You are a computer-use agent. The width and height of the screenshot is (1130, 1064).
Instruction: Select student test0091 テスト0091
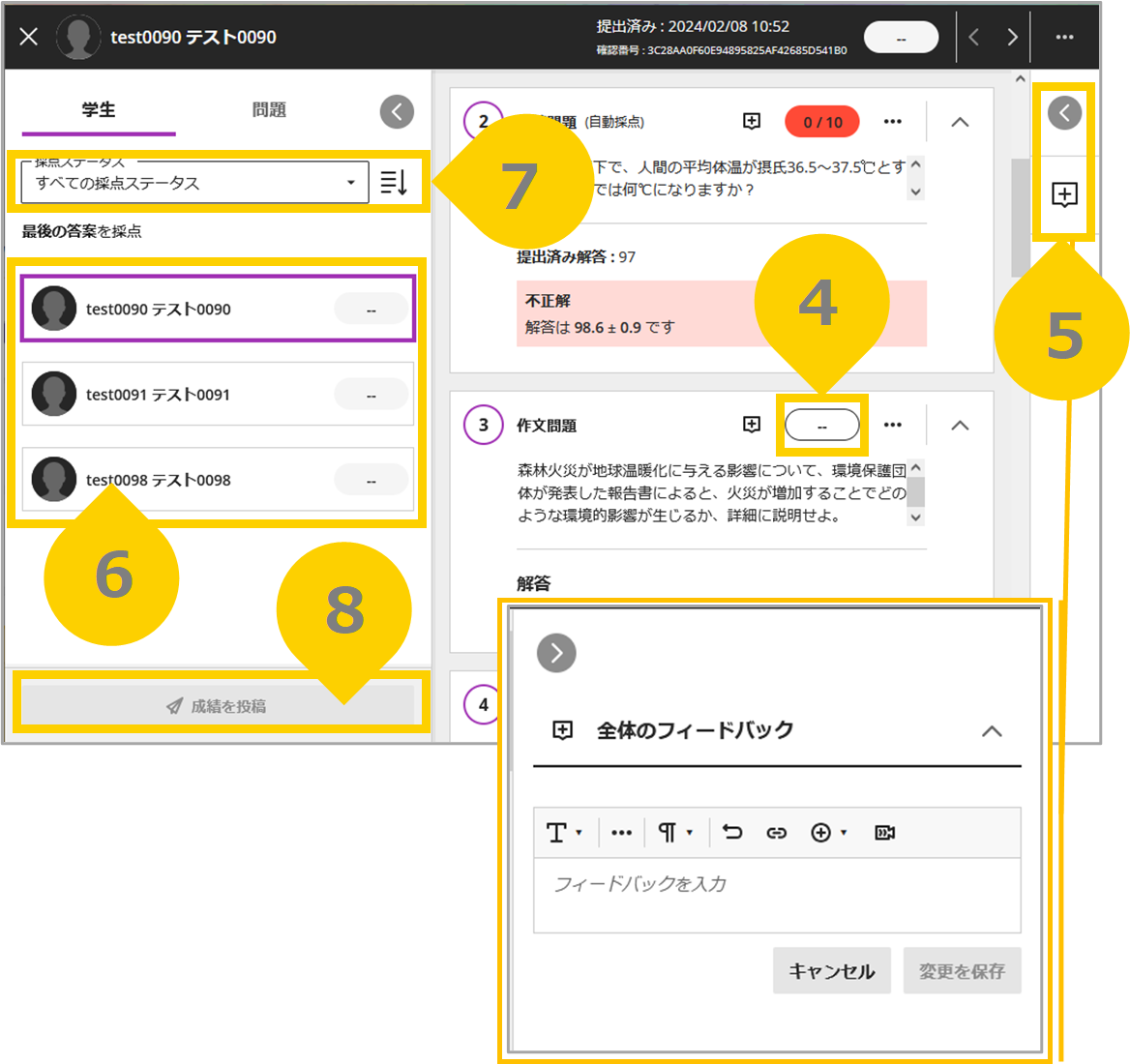(218, 394)
